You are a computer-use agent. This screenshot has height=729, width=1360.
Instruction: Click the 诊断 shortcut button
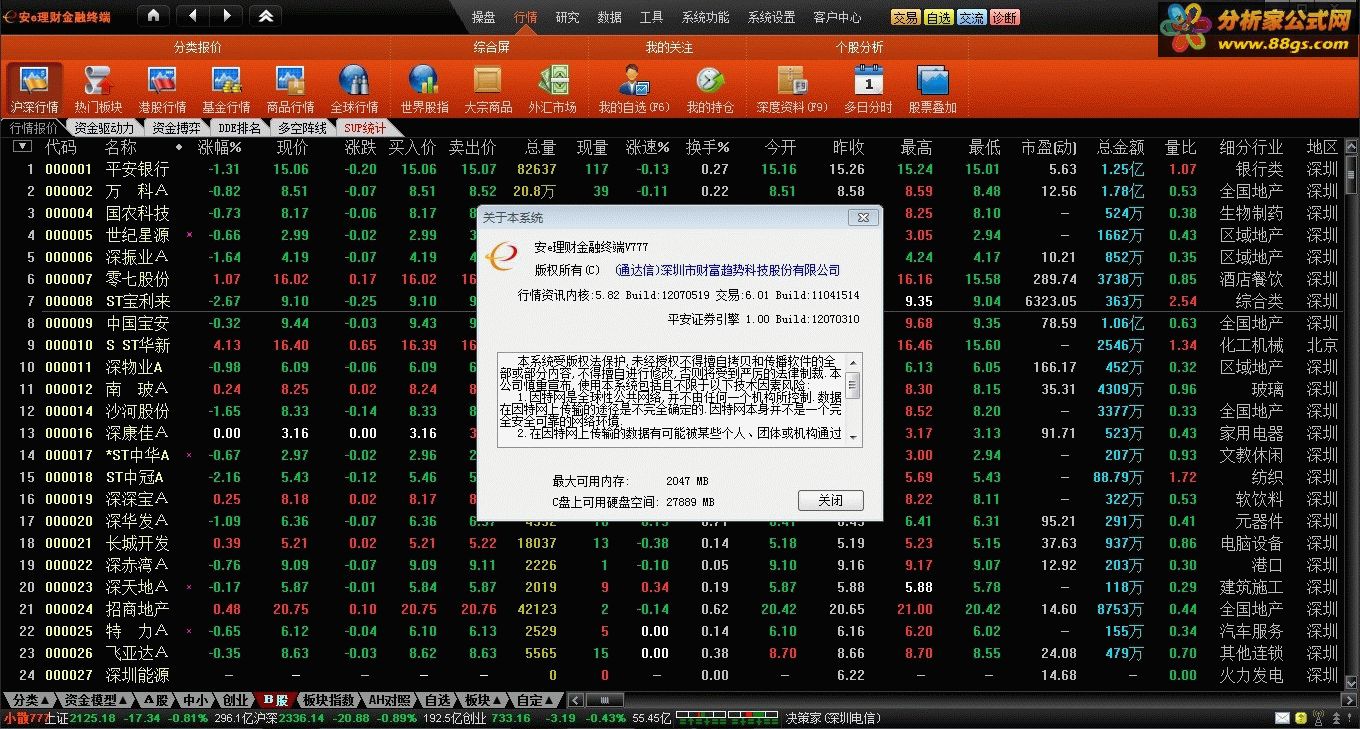(1004, 17)
